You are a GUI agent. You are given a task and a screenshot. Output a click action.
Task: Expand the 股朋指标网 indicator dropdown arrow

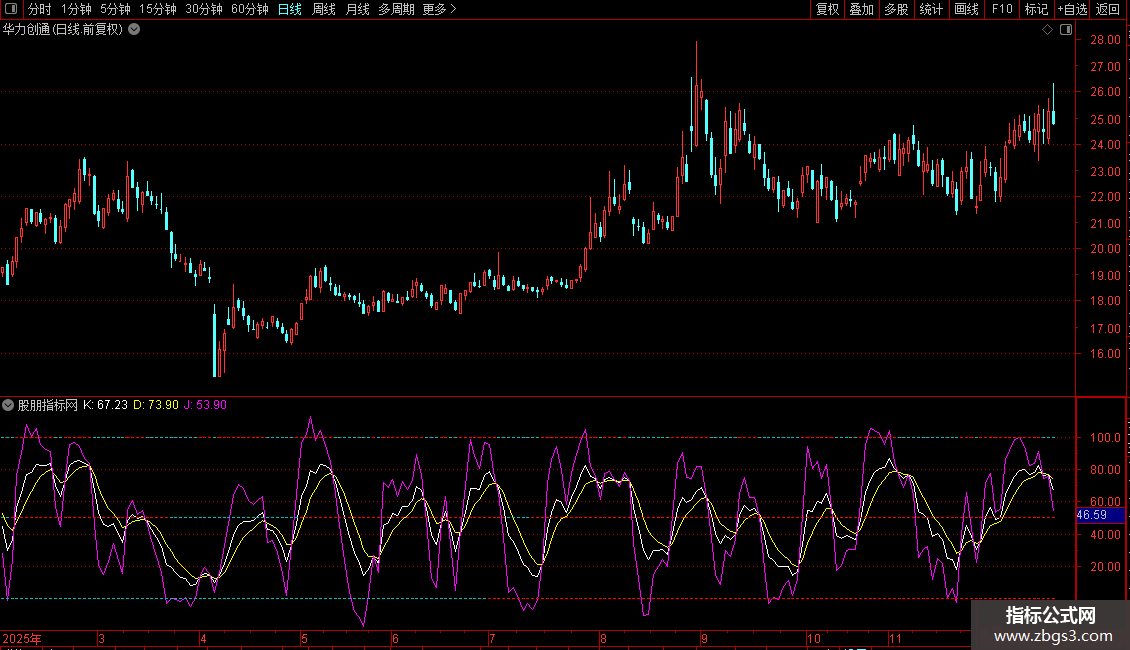(8, 405)
